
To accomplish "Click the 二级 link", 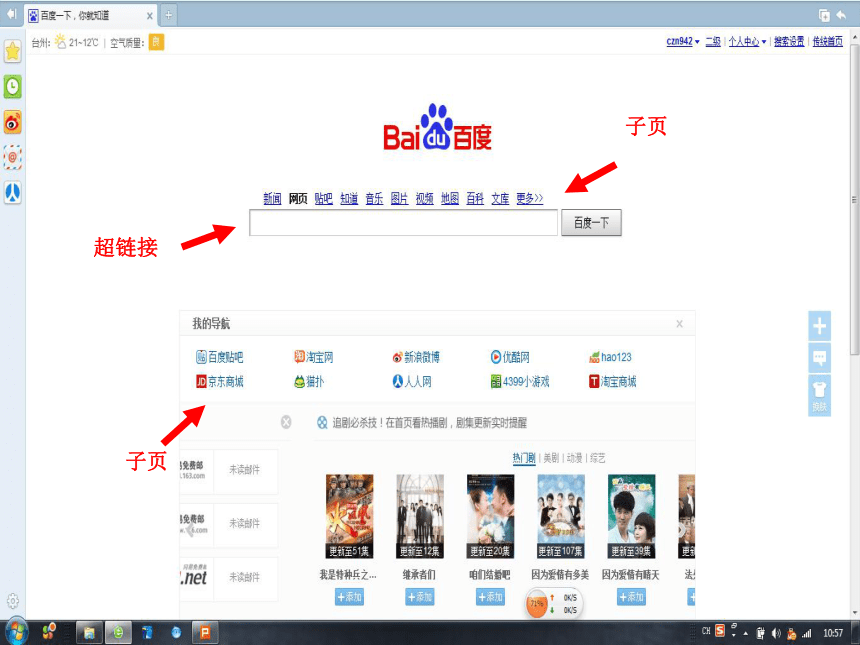I will [x=712, y=41].
